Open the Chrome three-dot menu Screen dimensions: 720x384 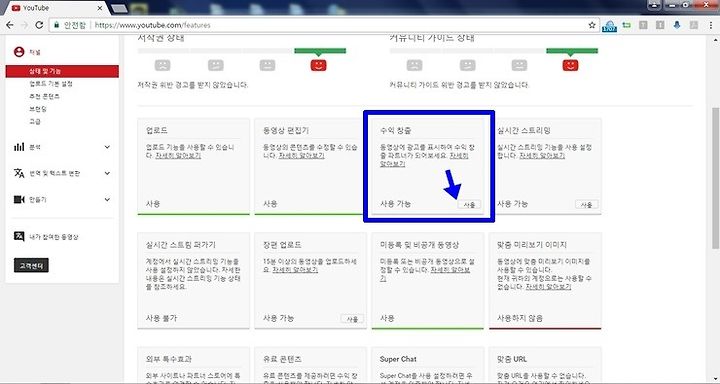point(711,25)
